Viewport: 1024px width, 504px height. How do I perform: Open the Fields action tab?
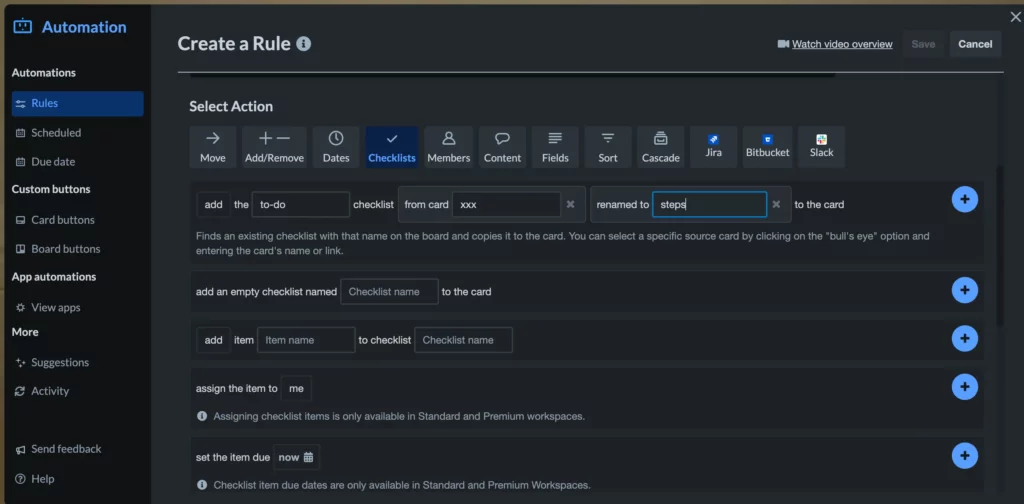(x=555, y=147)
